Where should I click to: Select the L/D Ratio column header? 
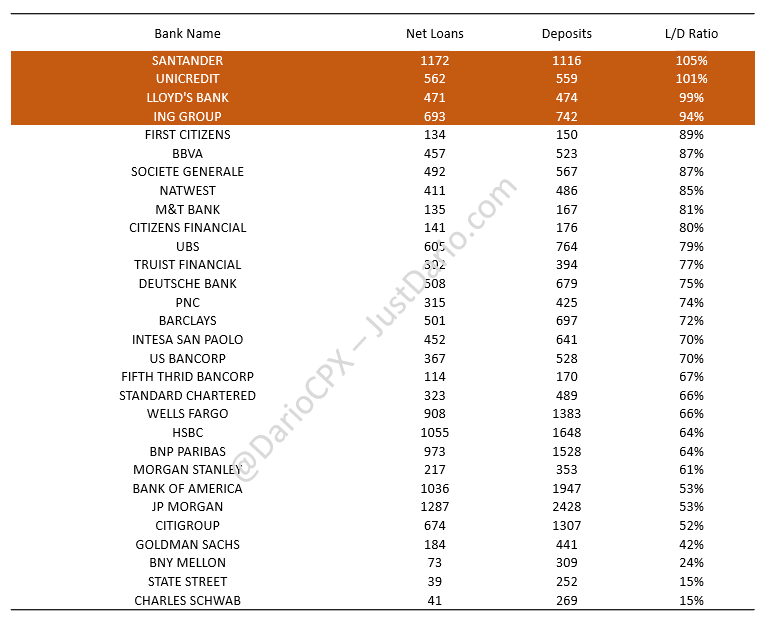[691, 34]
